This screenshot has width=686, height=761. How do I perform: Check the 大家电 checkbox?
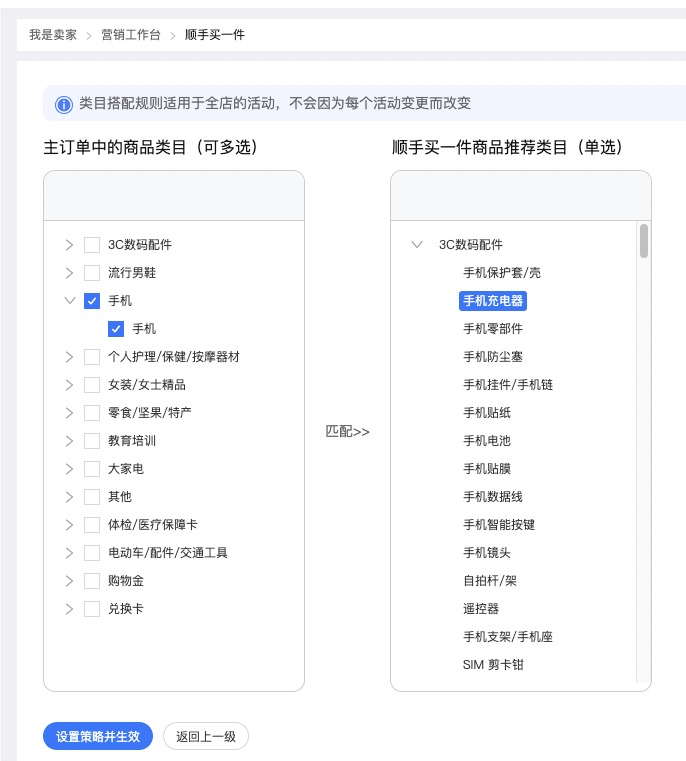[92, 469]
